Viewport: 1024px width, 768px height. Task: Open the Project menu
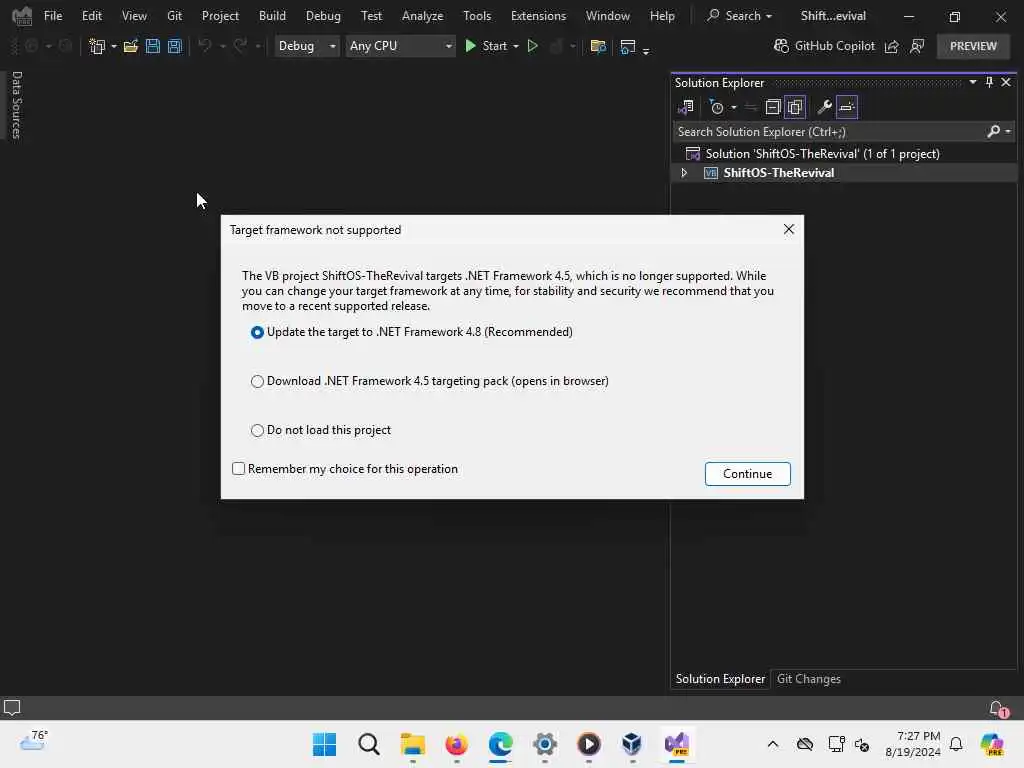220,16
